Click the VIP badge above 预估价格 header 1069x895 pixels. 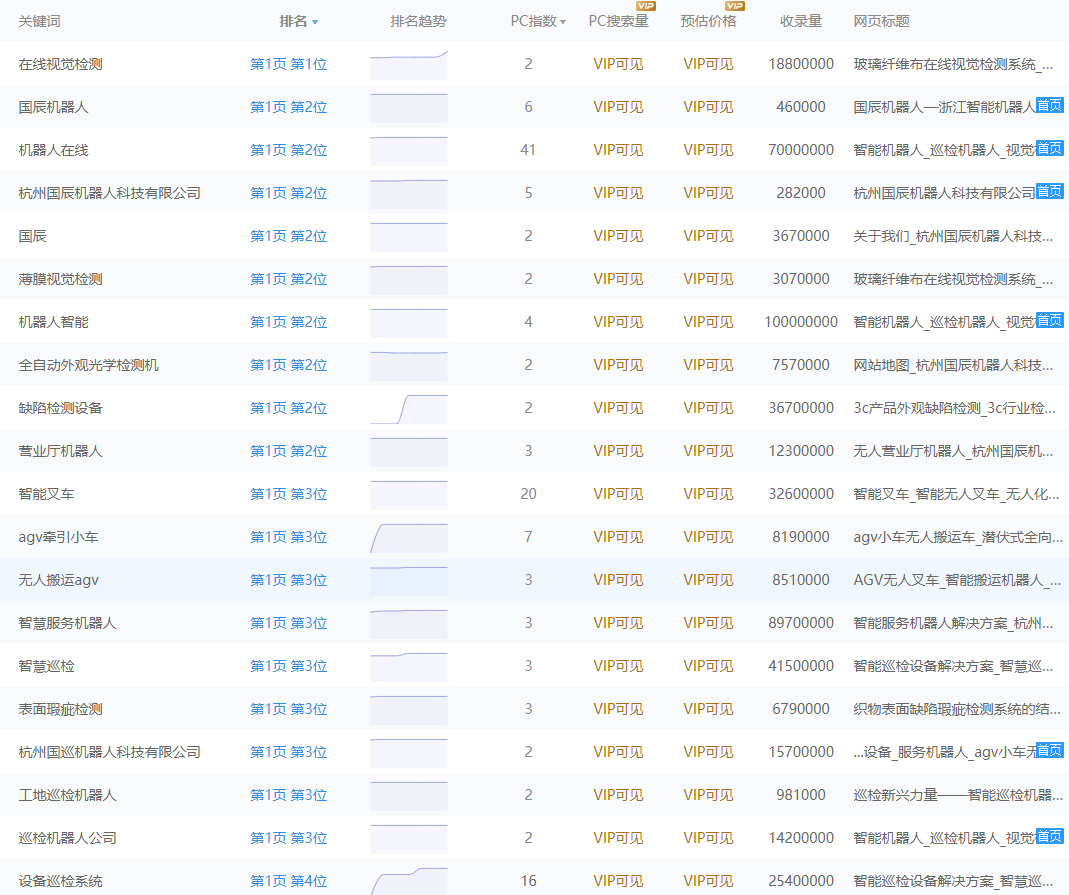(x=735, y=6)
